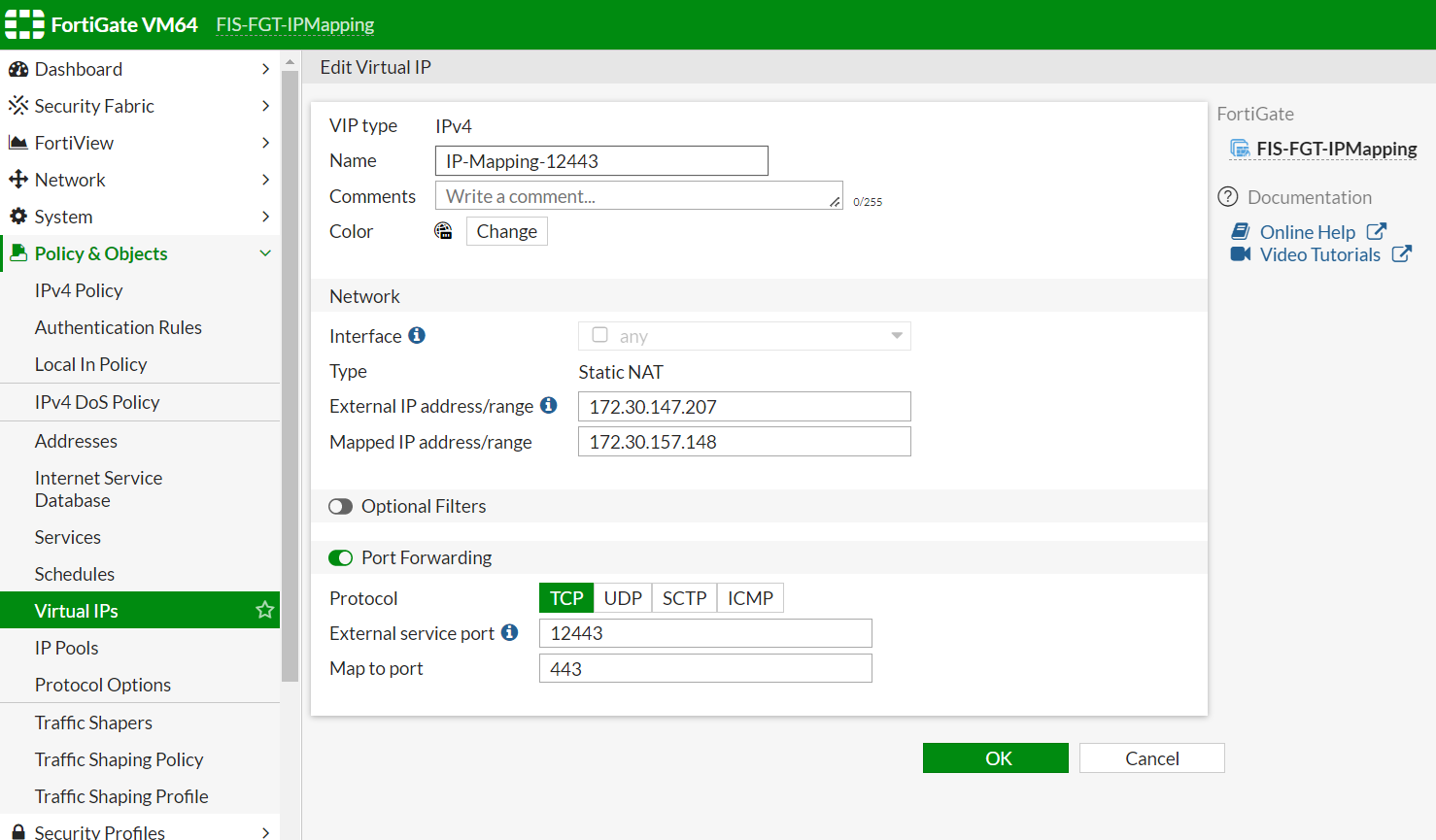1436x840 pixels.
Task: Check the any checkbox in Interface field
Action: [x=599, y=335]
